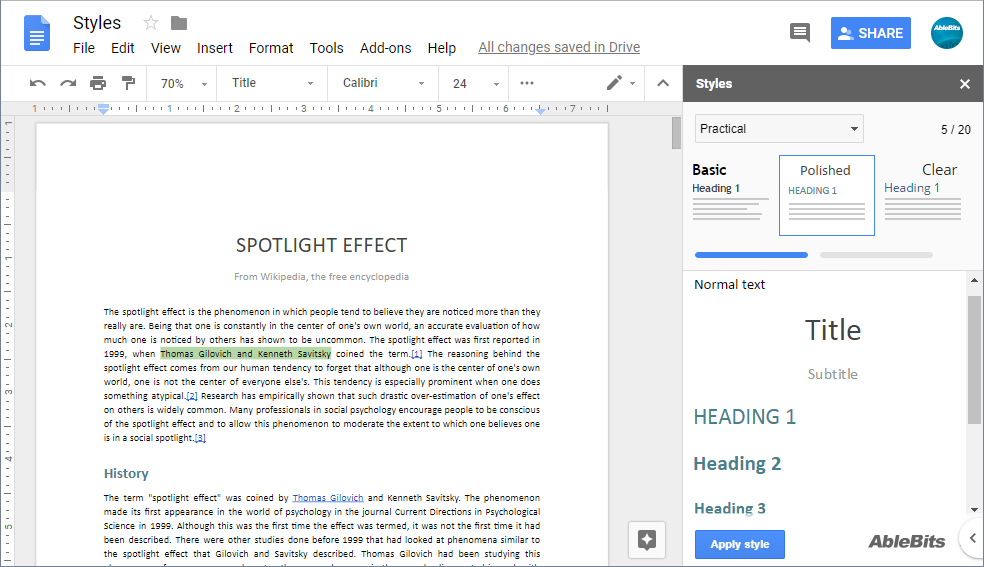Hide the menus with the up chevron
This screenshot has height=567, width=984.
(x=663, y=83)
